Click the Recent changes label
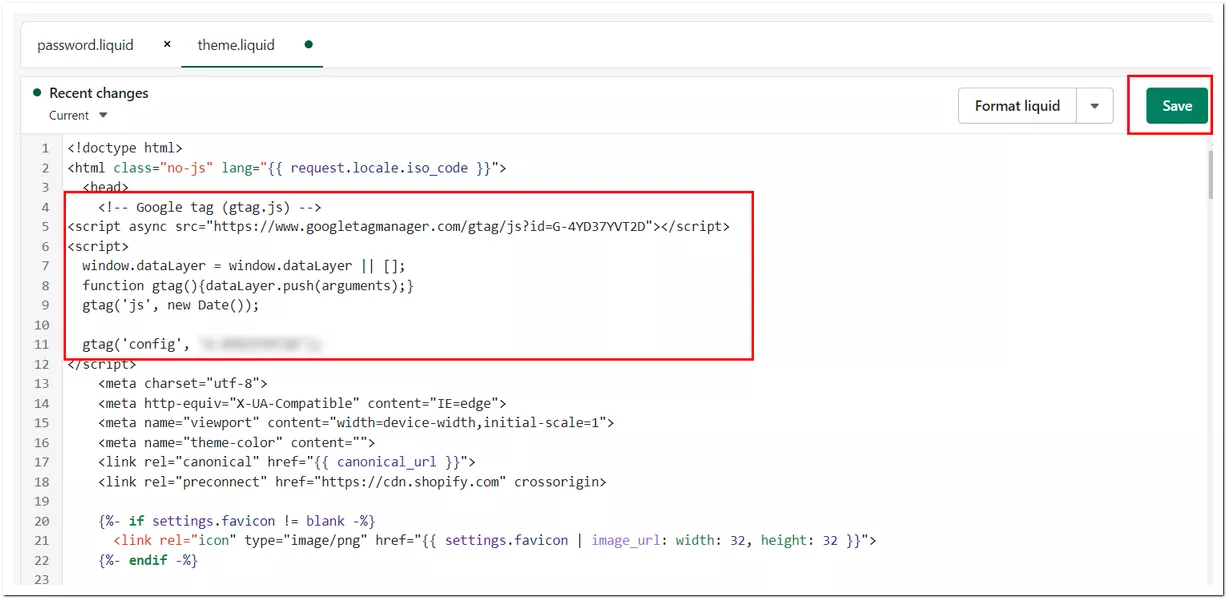The image size is (1227, 599). point(98,93)
